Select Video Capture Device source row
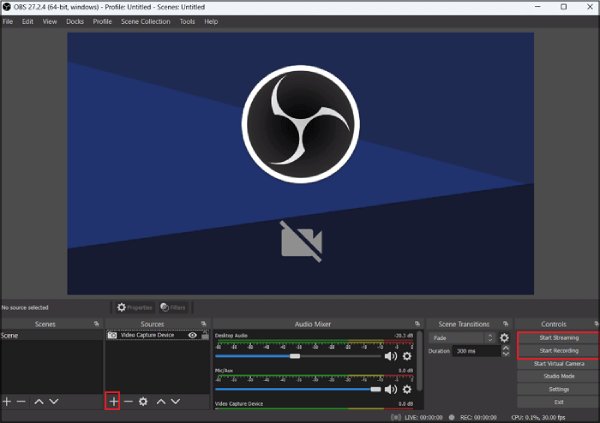Image resolution: width=600 pixels, height=423 pixels. [158, 335]
